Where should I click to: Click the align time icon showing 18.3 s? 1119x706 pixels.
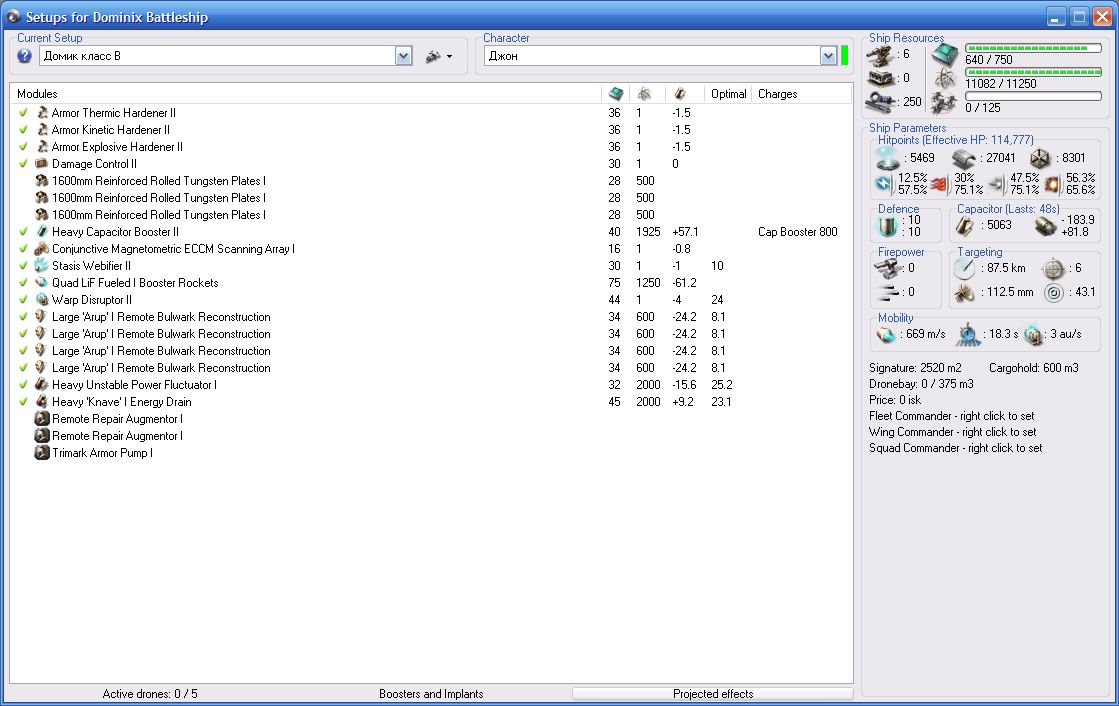(x=968, y=334)
